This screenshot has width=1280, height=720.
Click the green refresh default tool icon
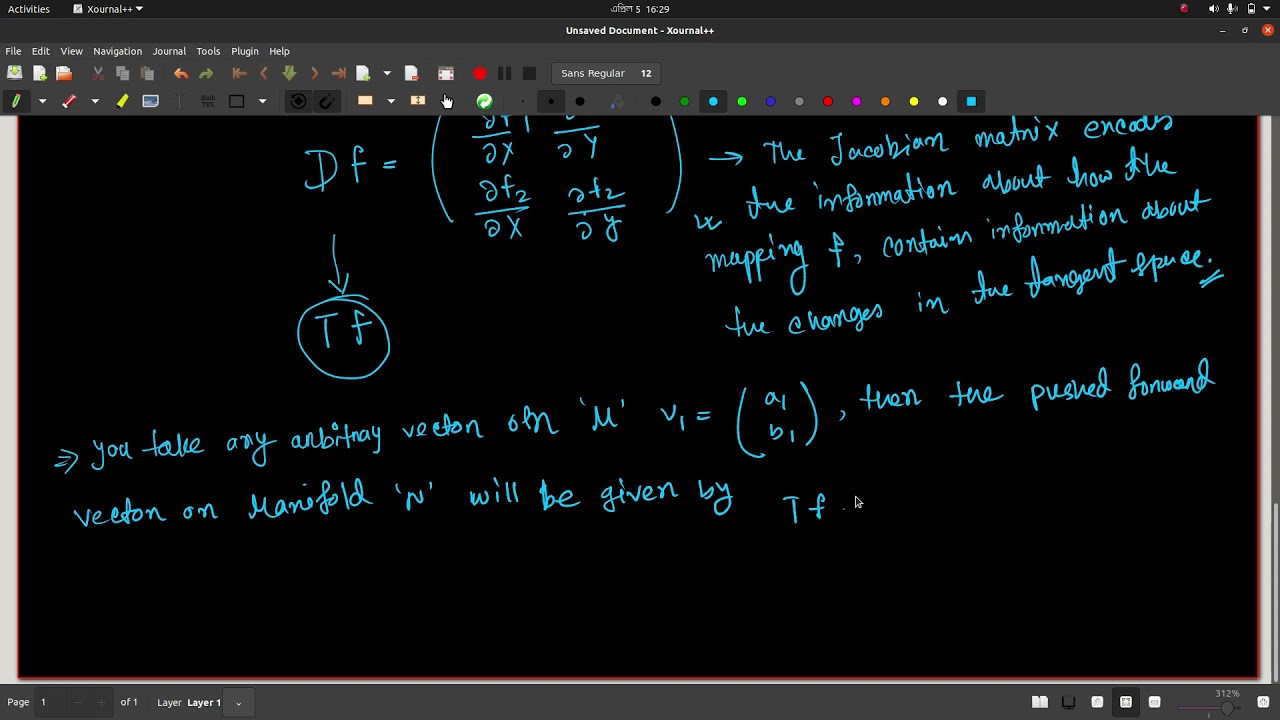coord(484,101)
